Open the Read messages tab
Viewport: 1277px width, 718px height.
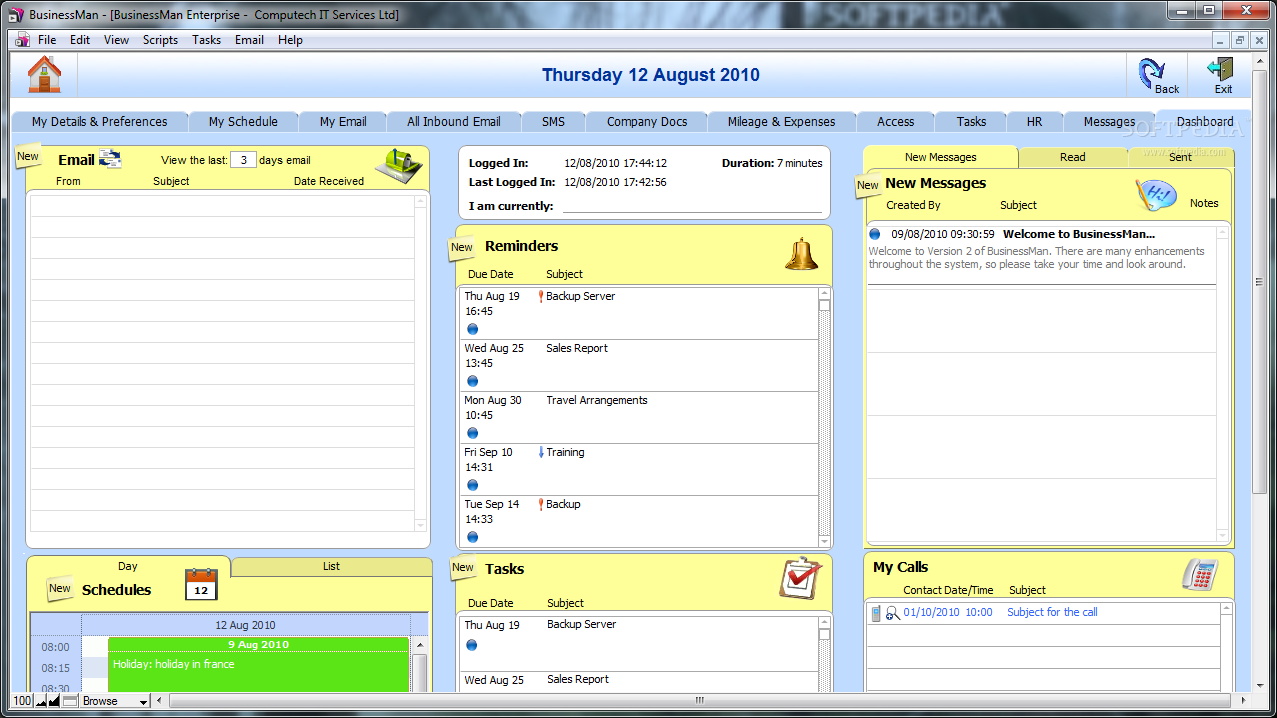tap(1073, 157)
